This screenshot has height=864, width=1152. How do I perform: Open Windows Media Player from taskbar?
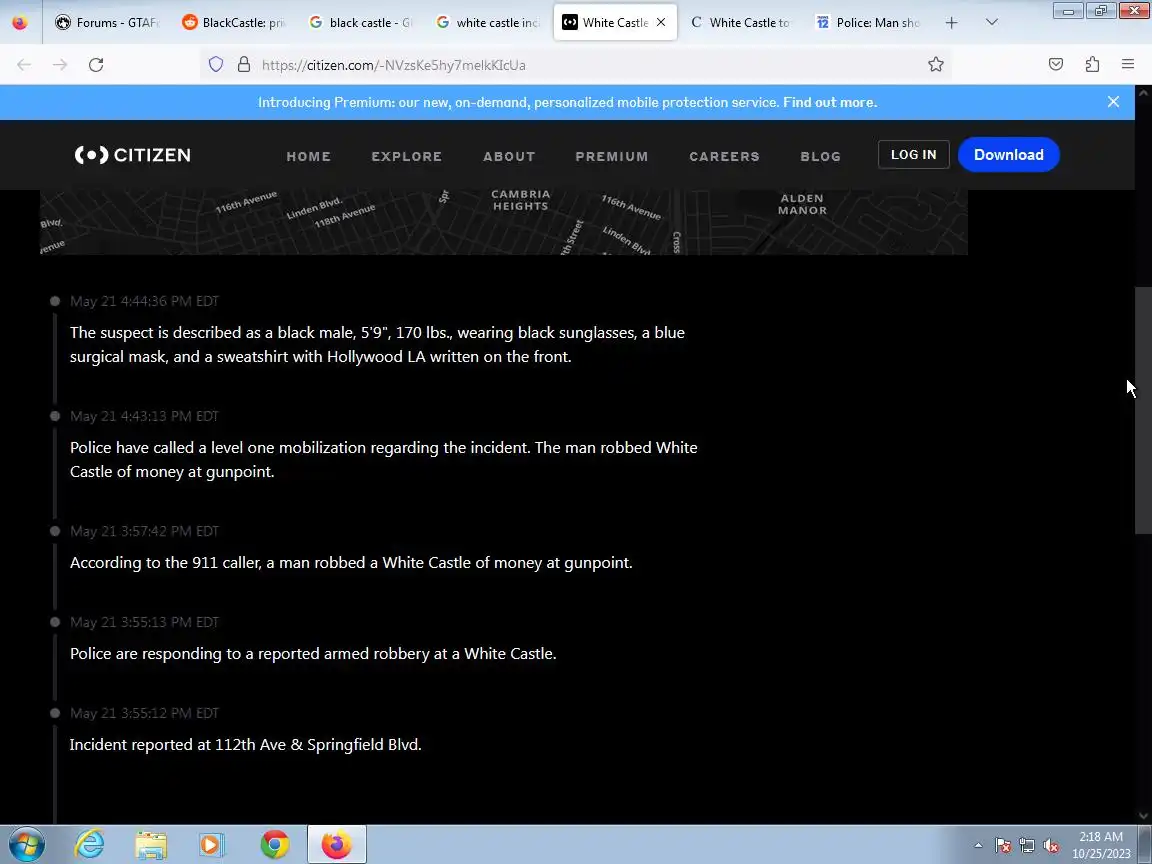tap(212, 844)
